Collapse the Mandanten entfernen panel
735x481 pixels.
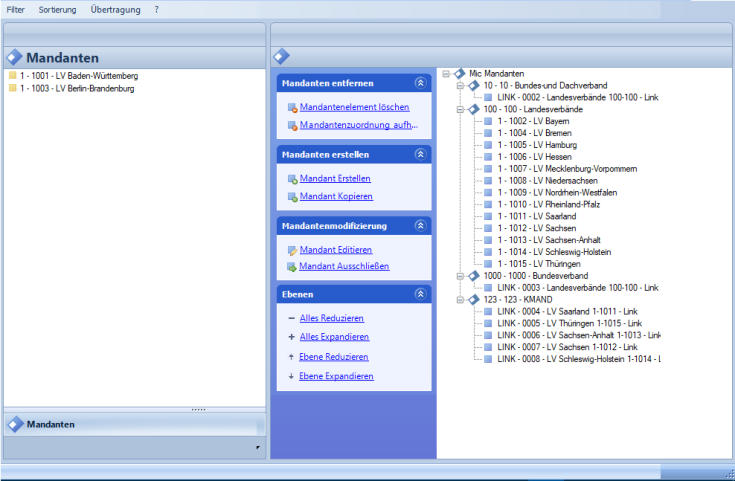click(420, 83)
